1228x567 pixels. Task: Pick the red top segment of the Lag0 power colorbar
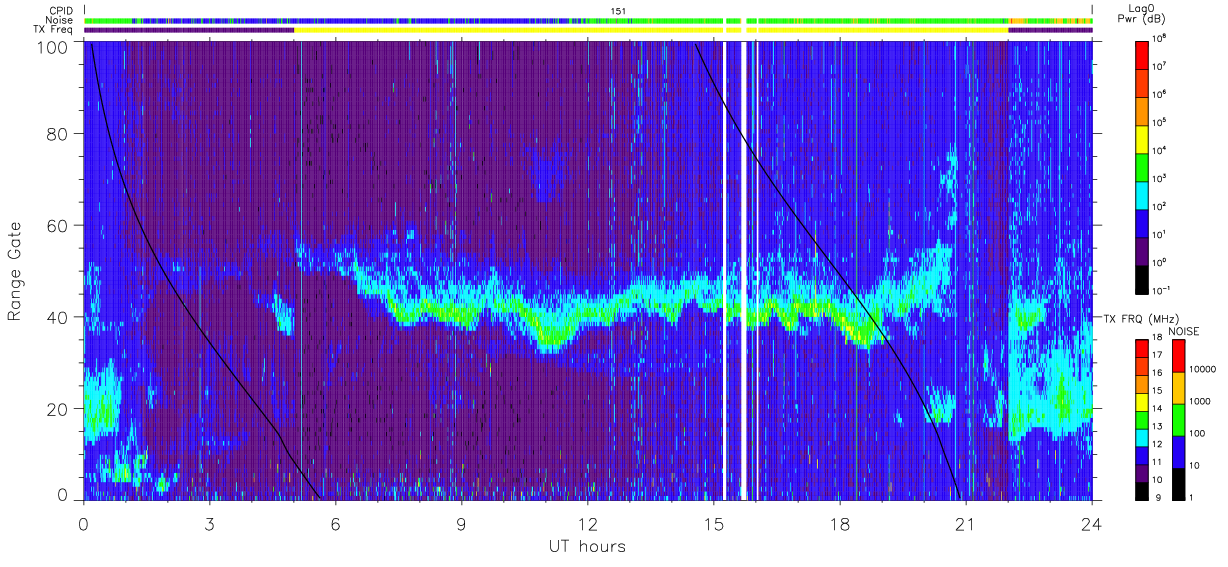(x=1141, y=53)
